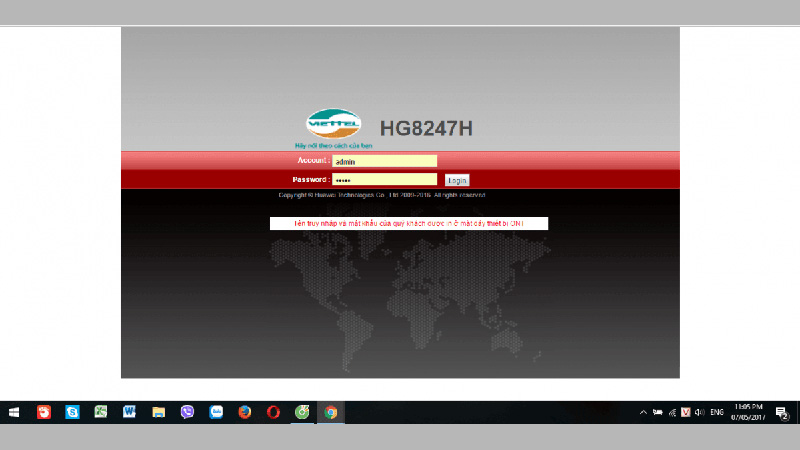Open Viber from the taskbar
Screen dimensions: 800x450
point(187,412)
